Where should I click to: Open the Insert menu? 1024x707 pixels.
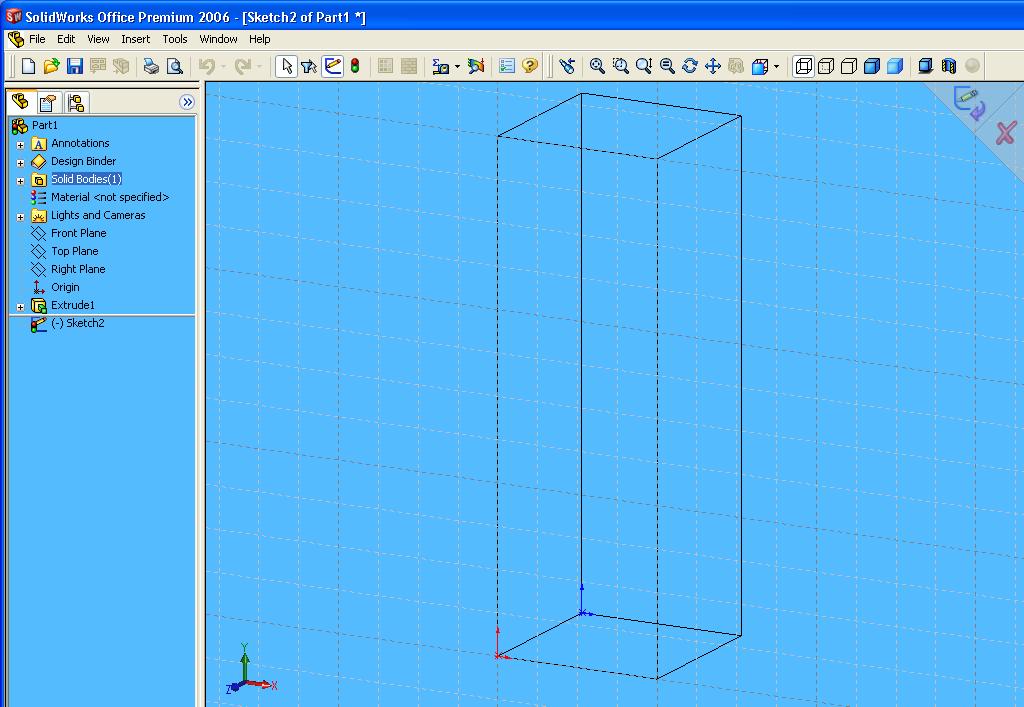point(136,39)
